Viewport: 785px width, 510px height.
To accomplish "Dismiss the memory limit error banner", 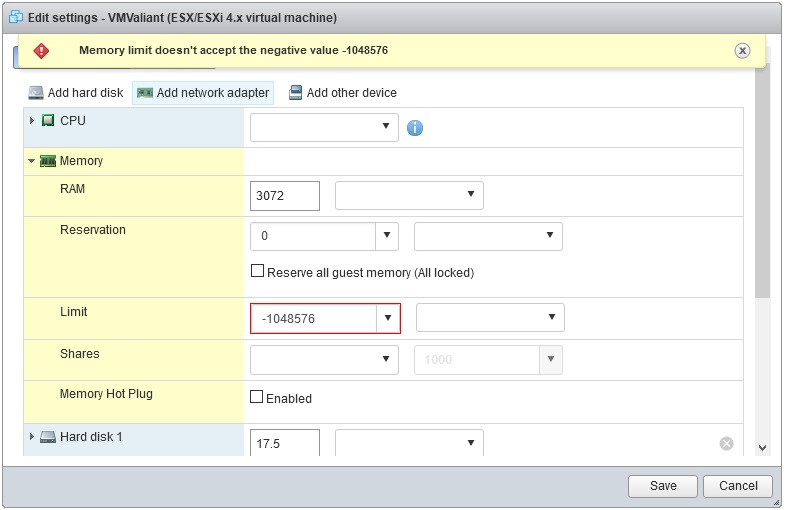I will tap(742, 51).
